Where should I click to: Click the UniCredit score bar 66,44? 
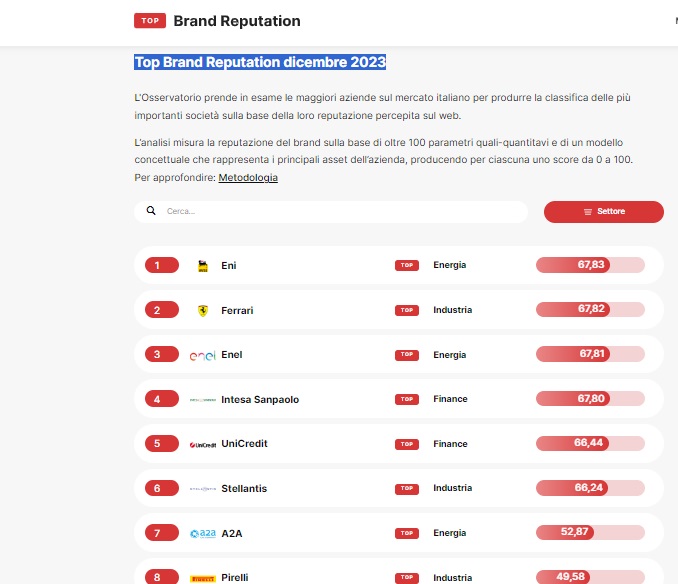[590, 443]
